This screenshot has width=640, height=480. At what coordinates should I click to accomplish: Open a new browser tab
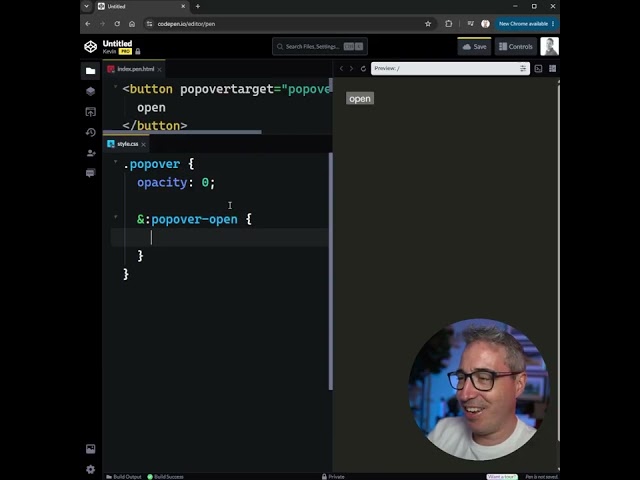pos(198,7)
